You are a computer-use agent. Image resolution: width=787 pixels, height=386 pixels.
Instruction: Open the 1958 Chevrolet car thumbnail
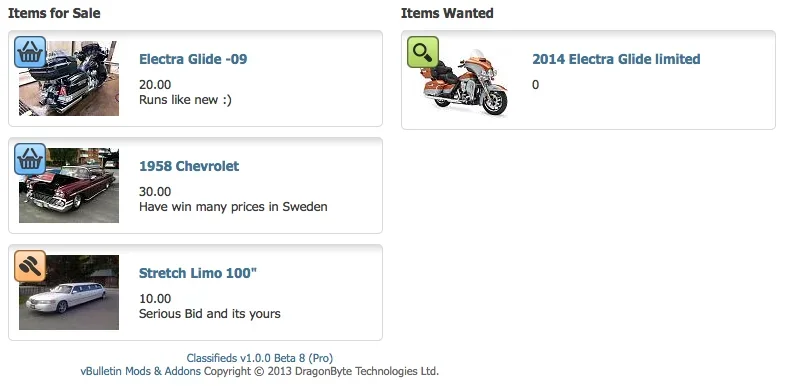69,185
